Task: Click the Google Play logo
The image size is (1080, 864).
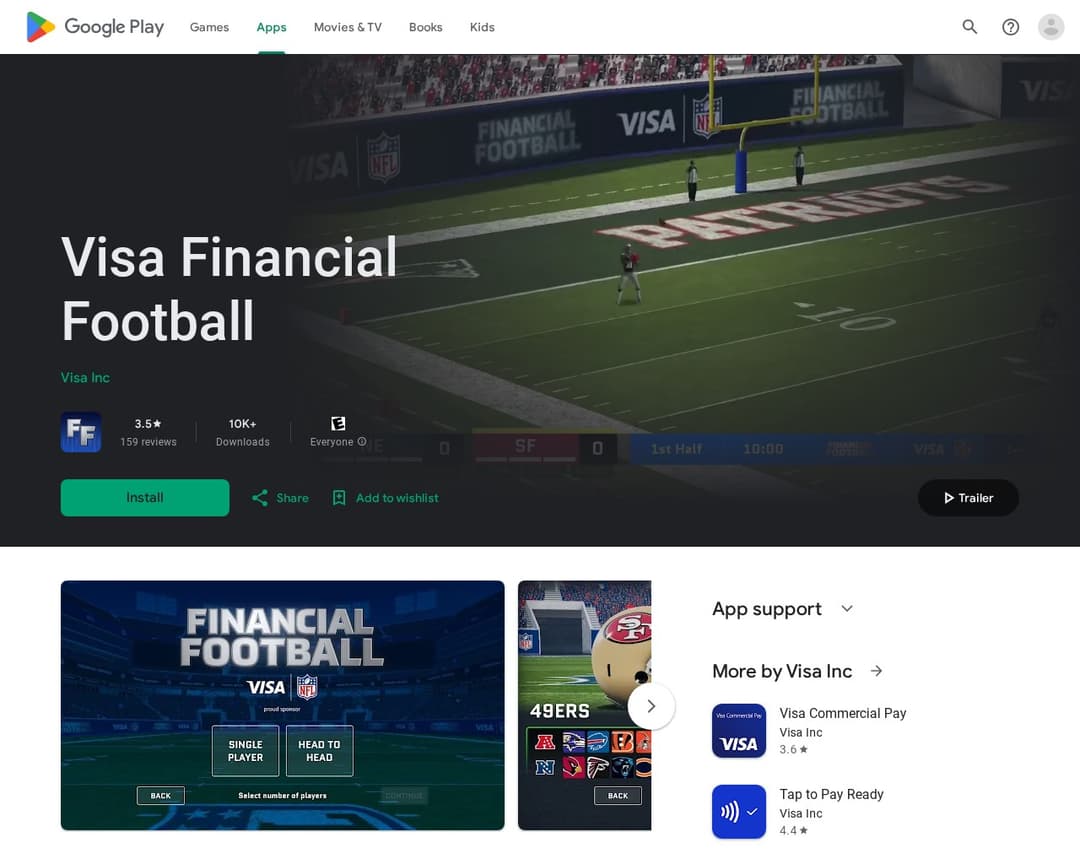Action: [95, 27]
